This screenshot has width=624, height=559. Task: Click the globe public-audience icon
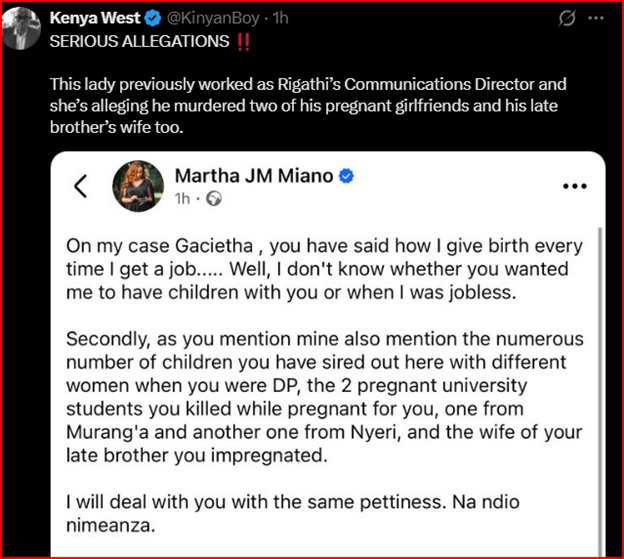[x=214, y=199]
